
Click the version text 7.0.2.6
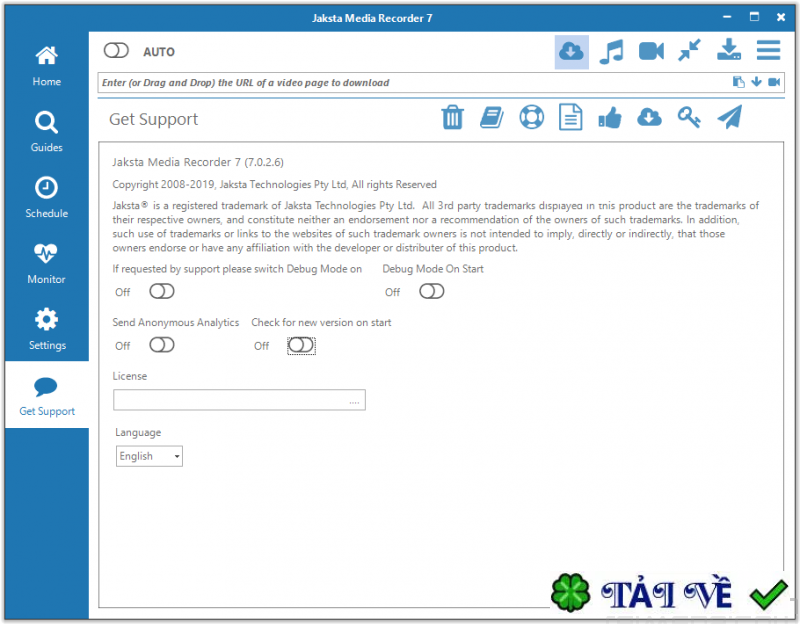click(x=264, y=162)
